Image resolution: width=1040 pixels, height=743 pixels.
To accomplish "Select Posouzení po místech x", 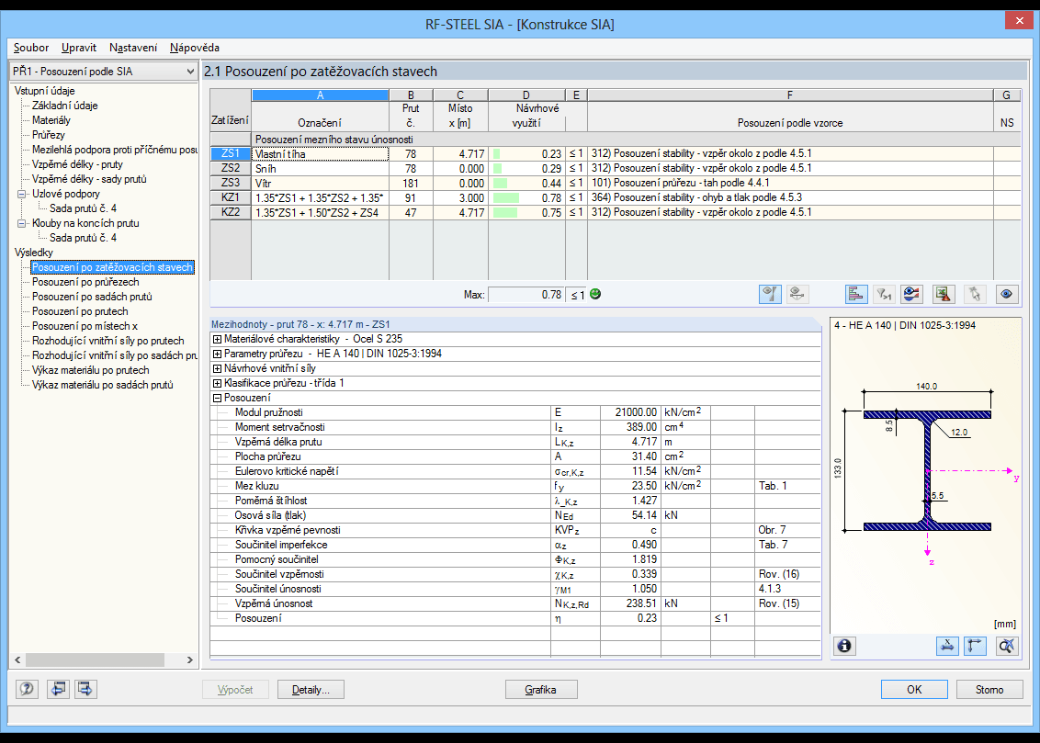I will pos(85,326).
